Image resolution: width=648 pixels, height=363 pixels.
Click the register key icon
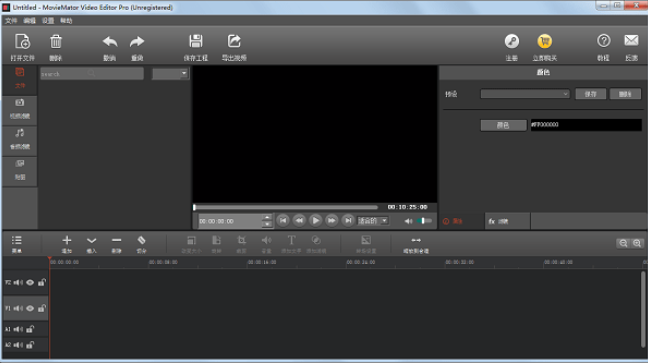click(512, 41)
